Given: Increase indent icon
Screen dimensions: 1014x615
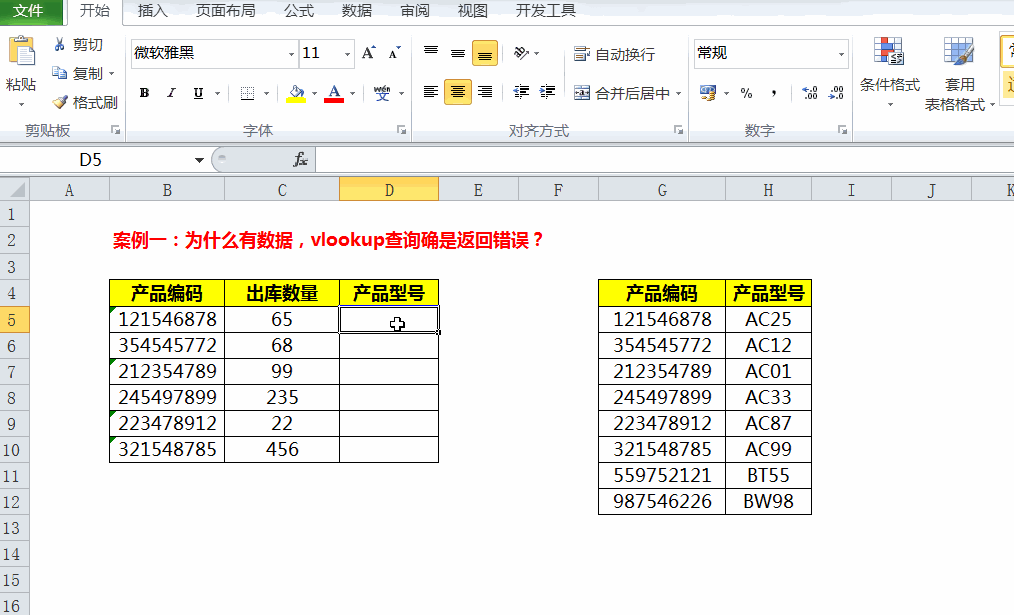Looking at the screenshot, I should point(548,92).
